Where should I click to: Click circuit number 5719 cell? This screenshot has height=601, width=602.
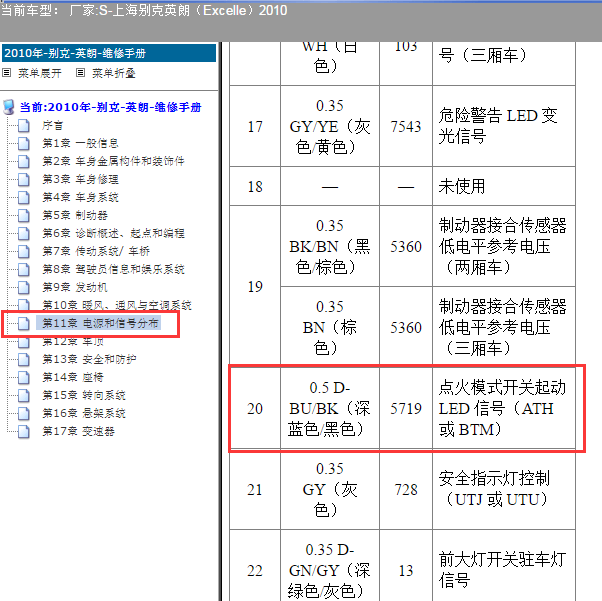pyautogui.click(x=406, y=408)
